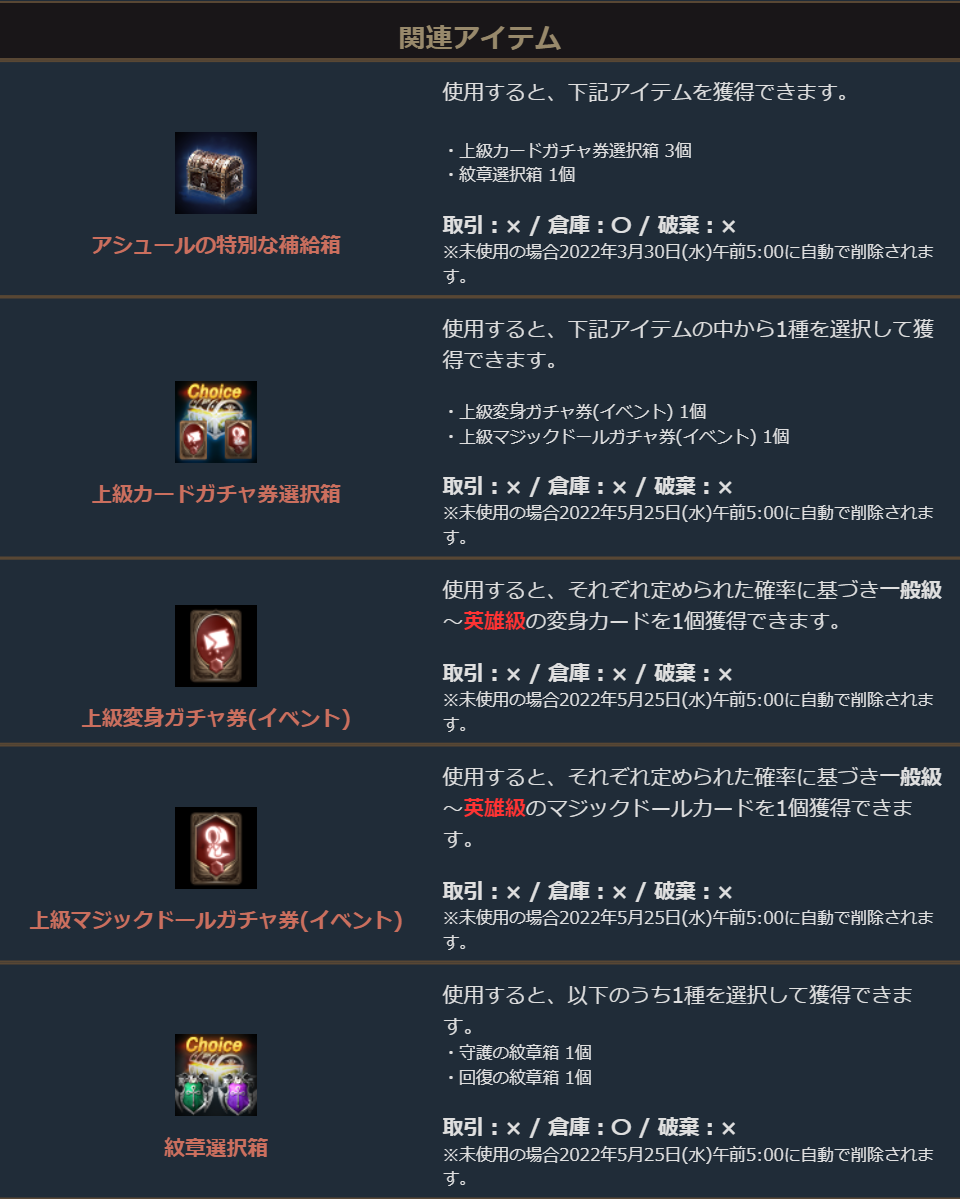Open the 紋章選択箱 item name

(216, 1147)
